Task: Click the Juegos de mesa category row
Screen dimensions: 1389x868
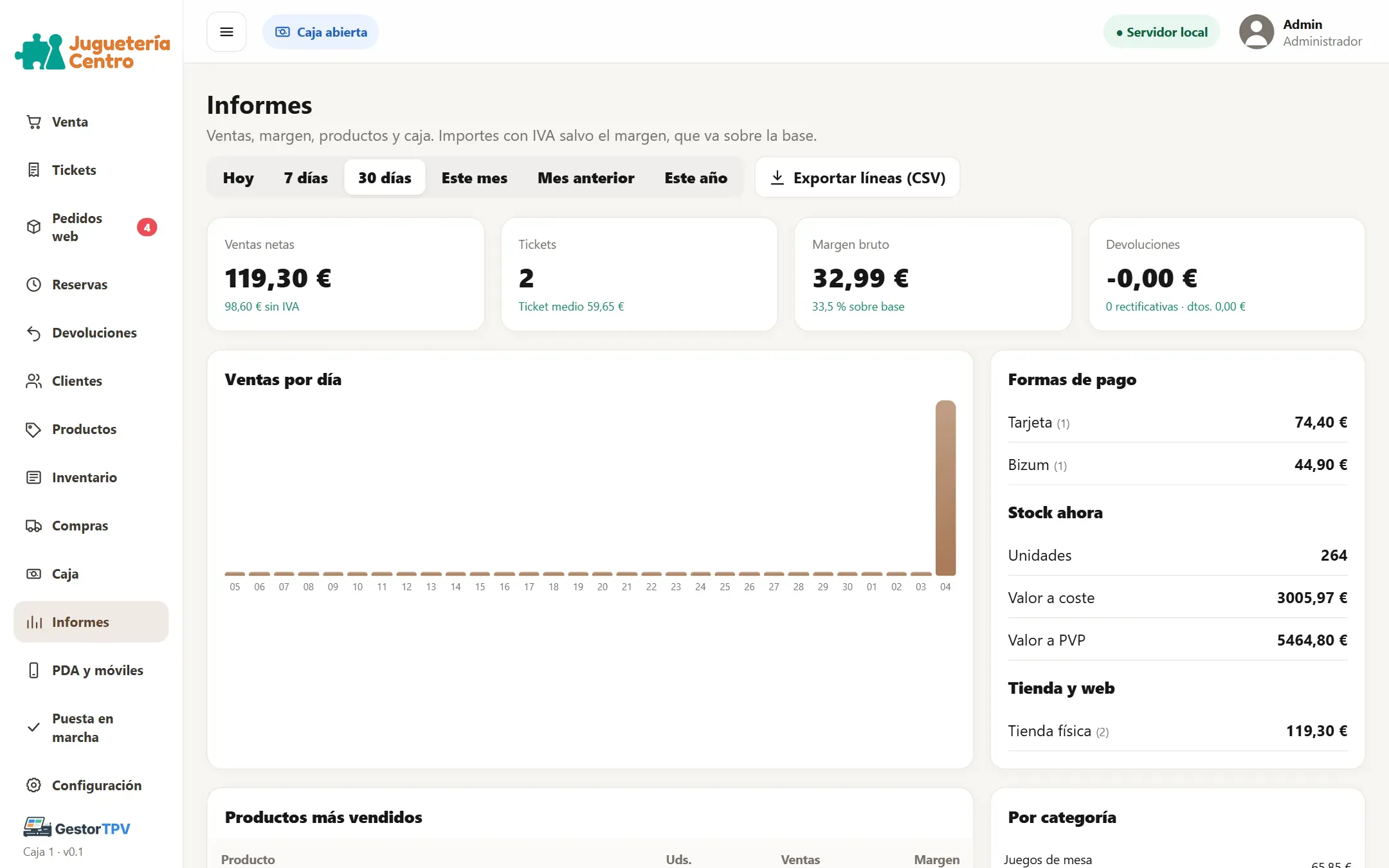Action: coord(1177,861)
